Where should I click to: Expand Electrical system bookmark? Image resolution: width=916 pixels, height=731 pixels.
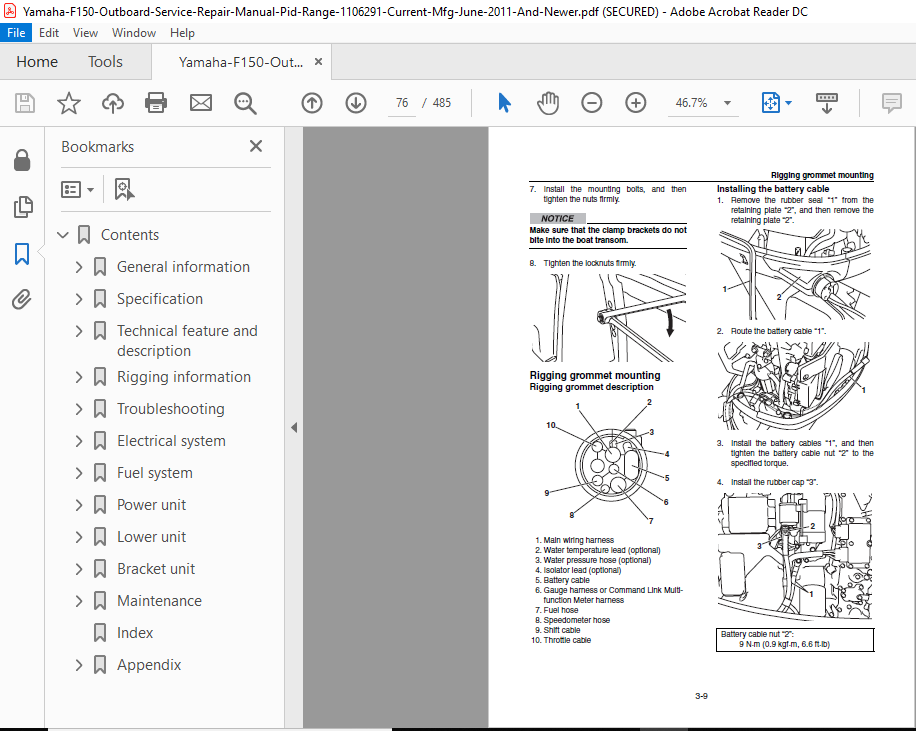pyautogui.click(x=79, y=441)
